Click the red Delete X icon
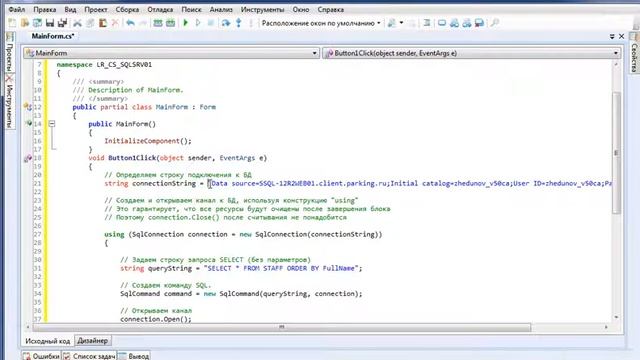The height and width of the screenshot is (360, 640). pos(115,23)
